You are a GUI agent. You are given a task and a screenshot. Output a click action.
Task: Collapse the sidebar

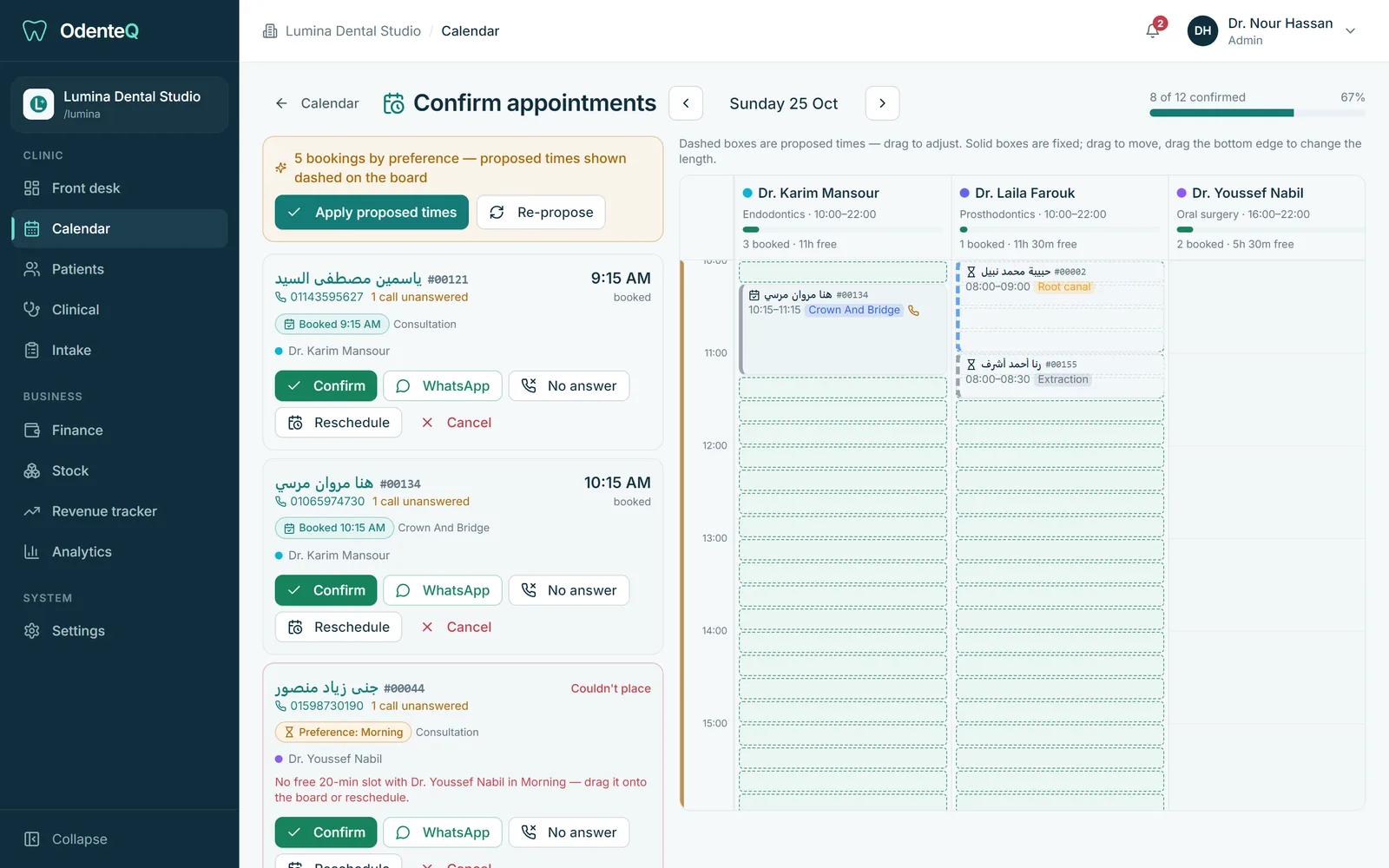coord(66,839)
